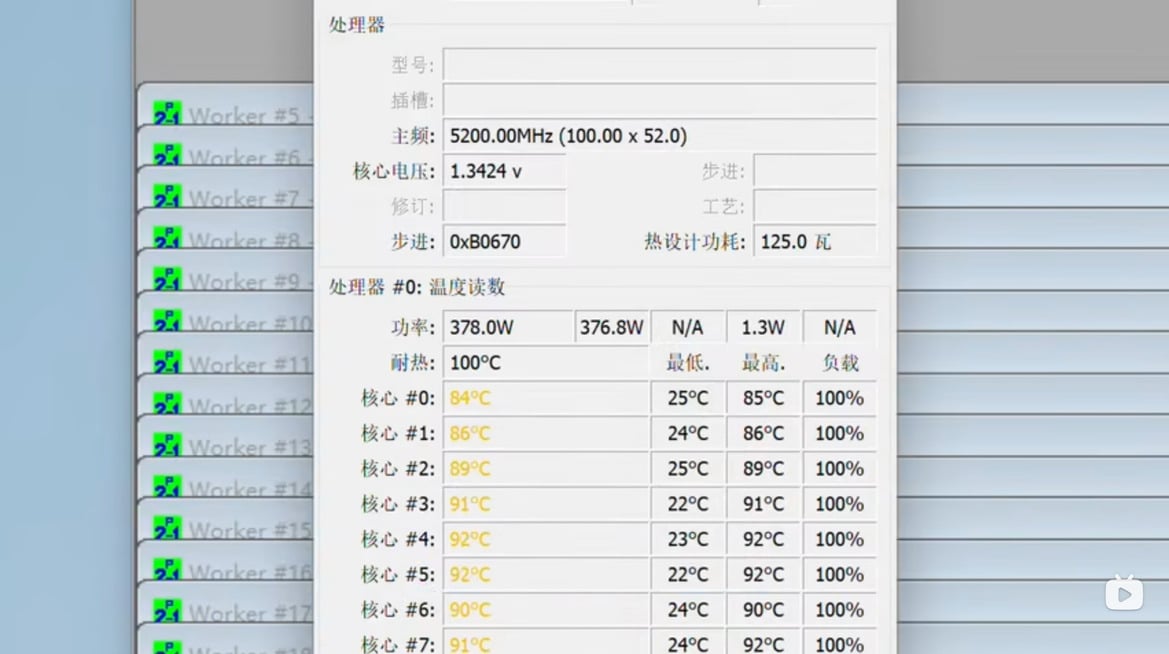Click core #0 load 100% cell
Image resolution: width=1169 pixels, height=654 pixels.
[x=839, y=398]
